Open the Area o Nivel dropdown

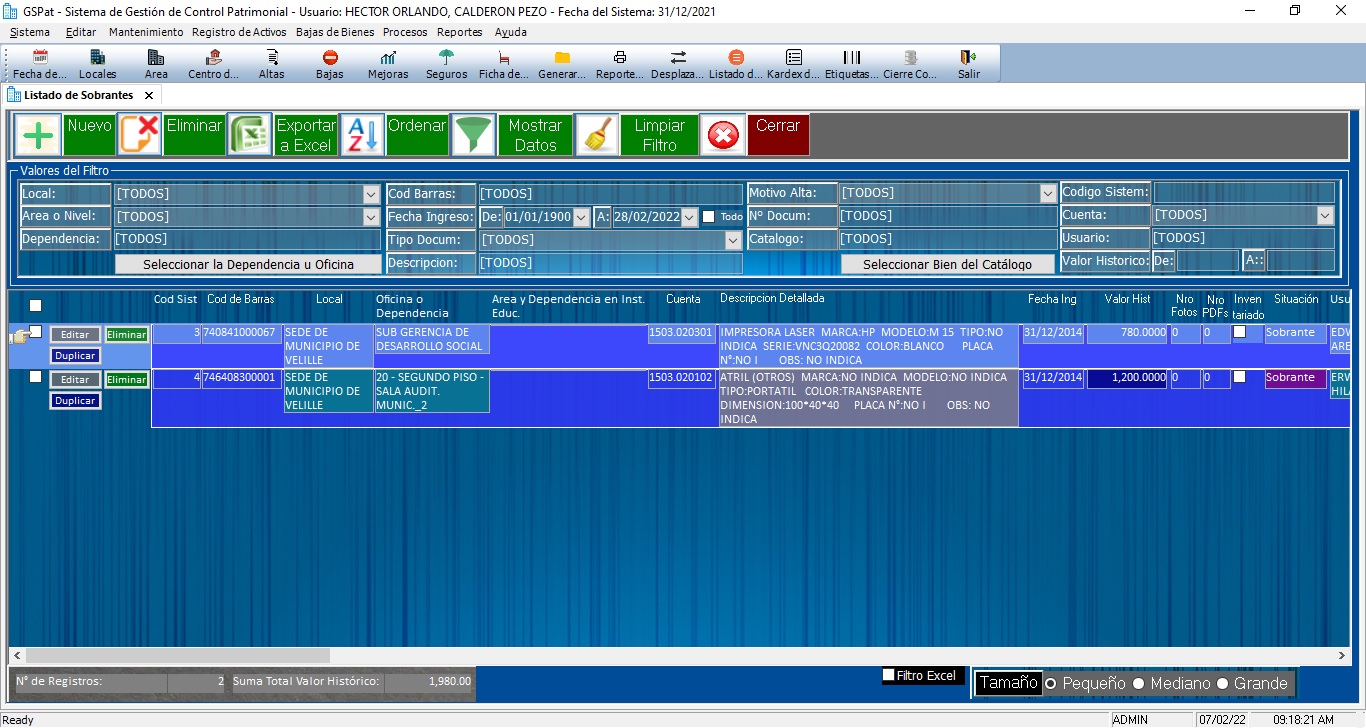(371, 216)
